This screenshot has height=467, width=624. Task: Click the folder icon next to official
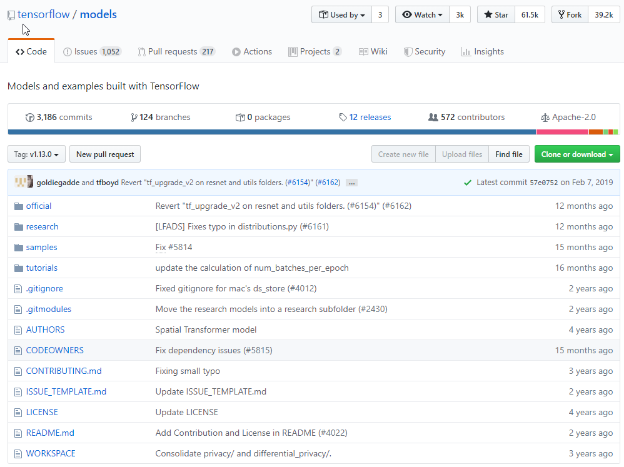click(18, 206)
